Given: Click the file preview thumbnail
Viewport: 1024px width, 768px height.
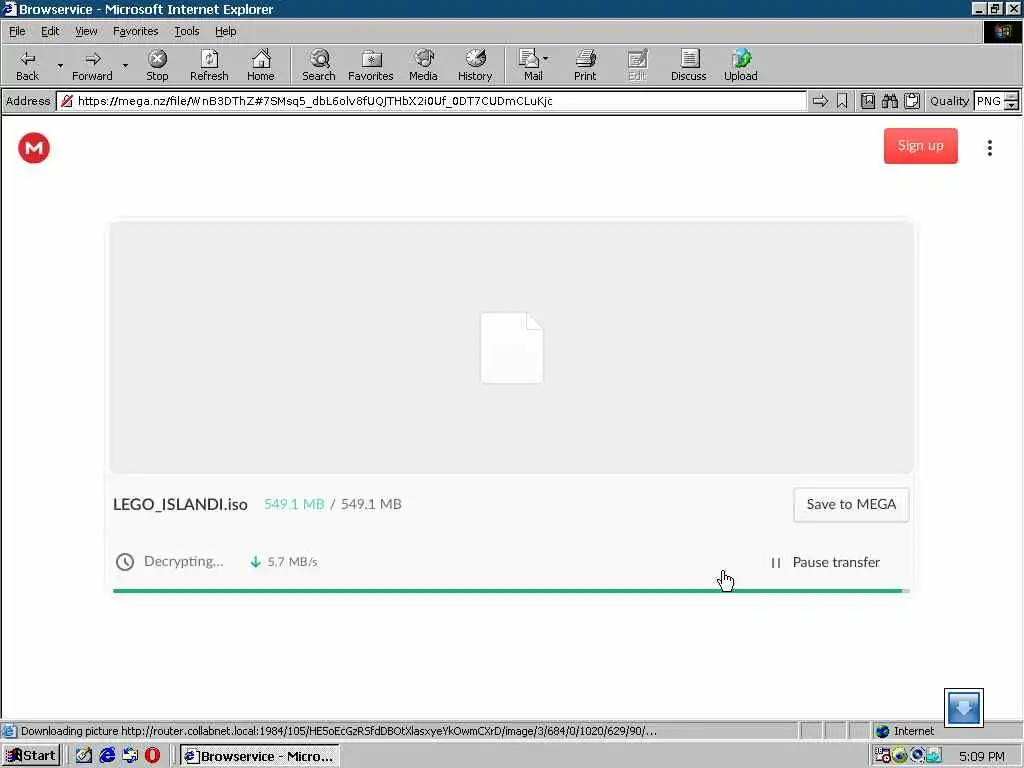Looking at the screenshot, I should (x=511, y=347).
